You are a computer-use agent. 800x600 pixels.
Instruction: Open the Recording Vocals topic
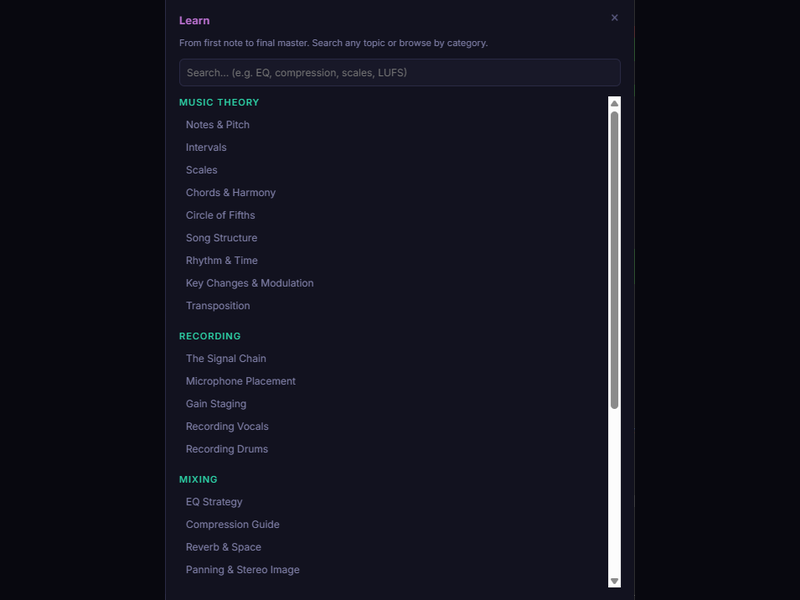[x=227, y=427]
